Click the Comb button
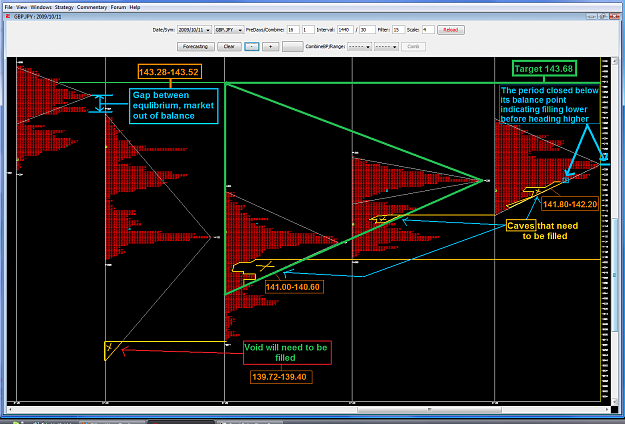The height and width of the screenshot is (424, 625). click(413, 47)
